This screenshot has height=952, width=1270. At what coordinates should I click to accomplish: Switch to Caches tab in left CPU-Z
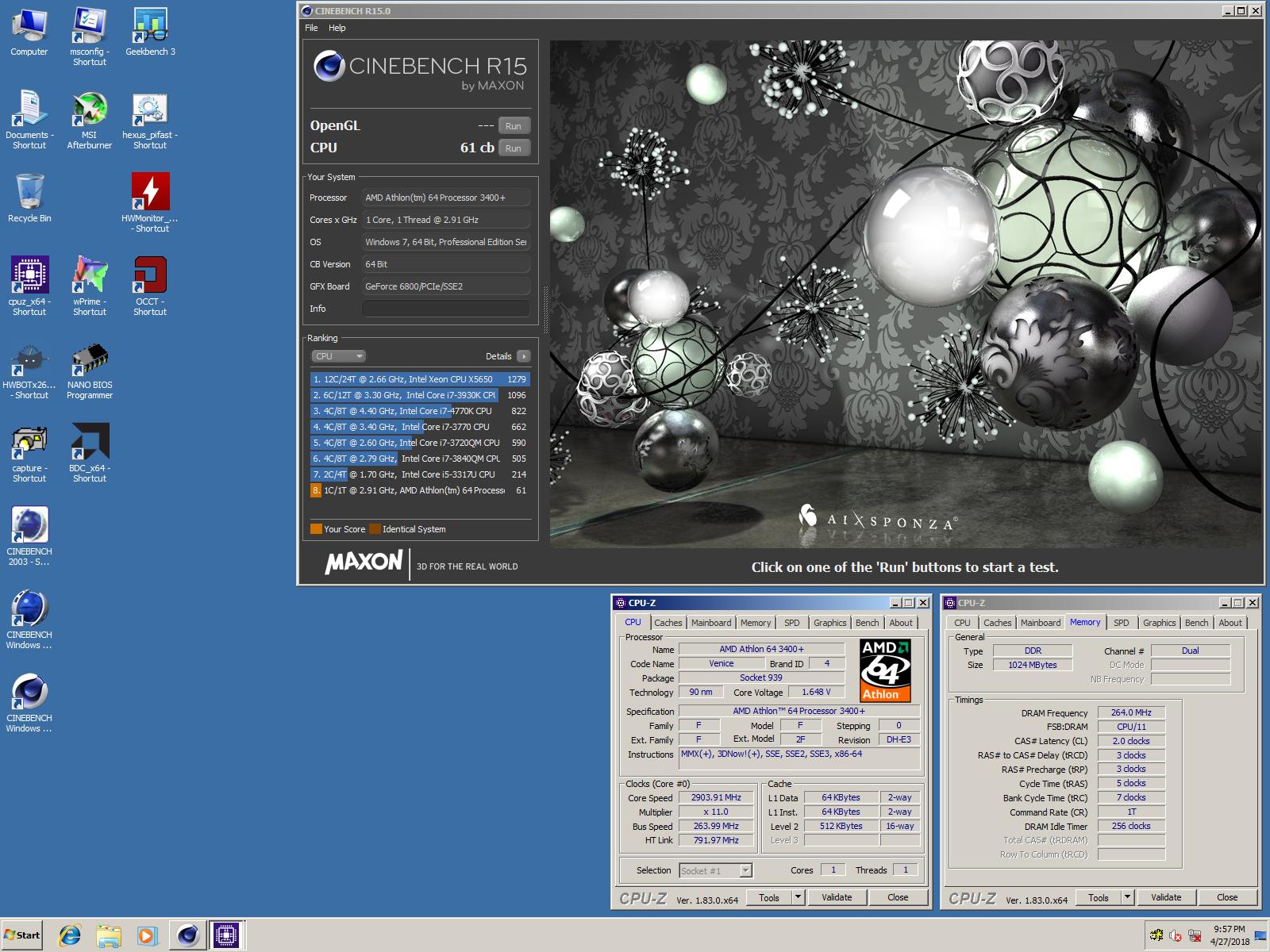click(x=668, y=623)
